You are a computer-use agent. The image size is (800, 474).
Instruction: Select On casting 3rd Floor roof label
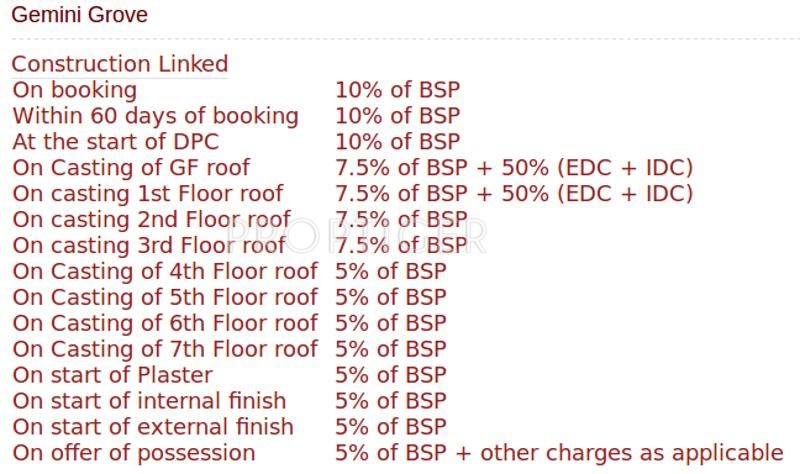point(149,246)
